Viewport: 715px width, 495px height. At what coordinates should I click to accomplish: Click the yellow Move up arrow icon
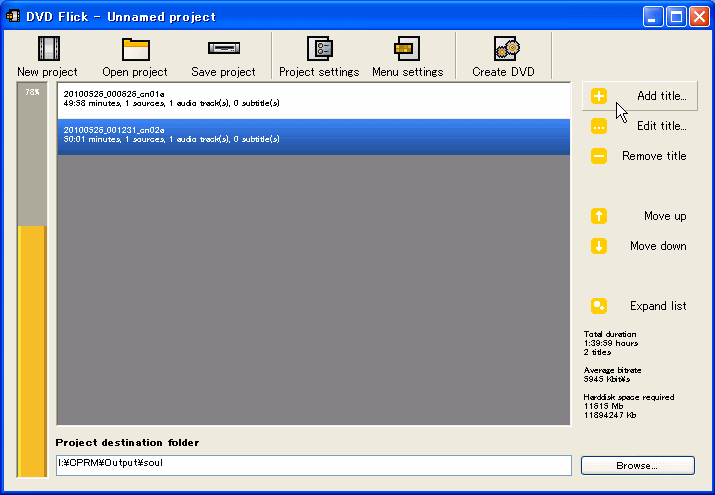coord(599,216)
